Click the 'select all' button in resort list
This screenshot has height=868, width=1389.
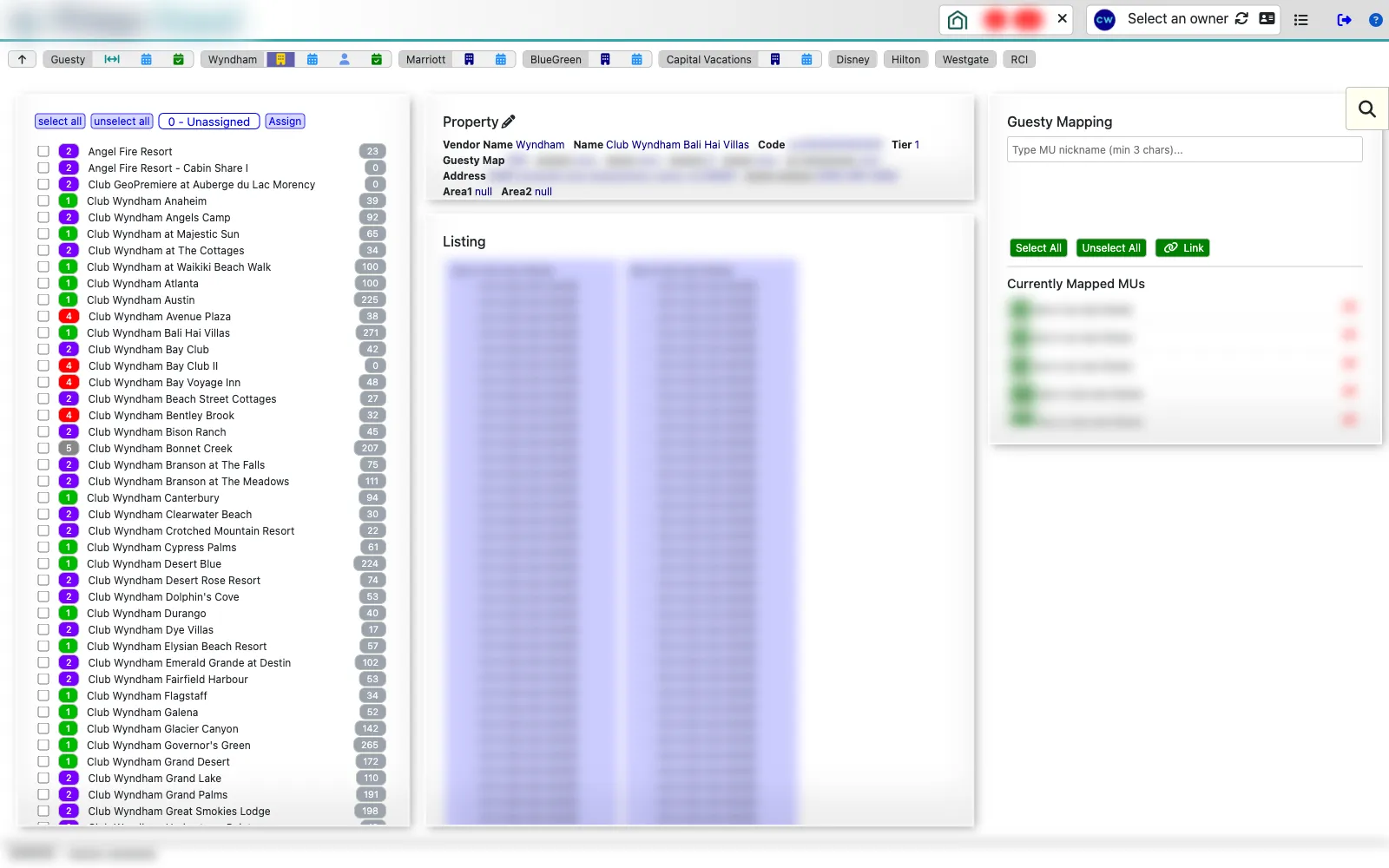pyautogui.click(x=60, y=122)
